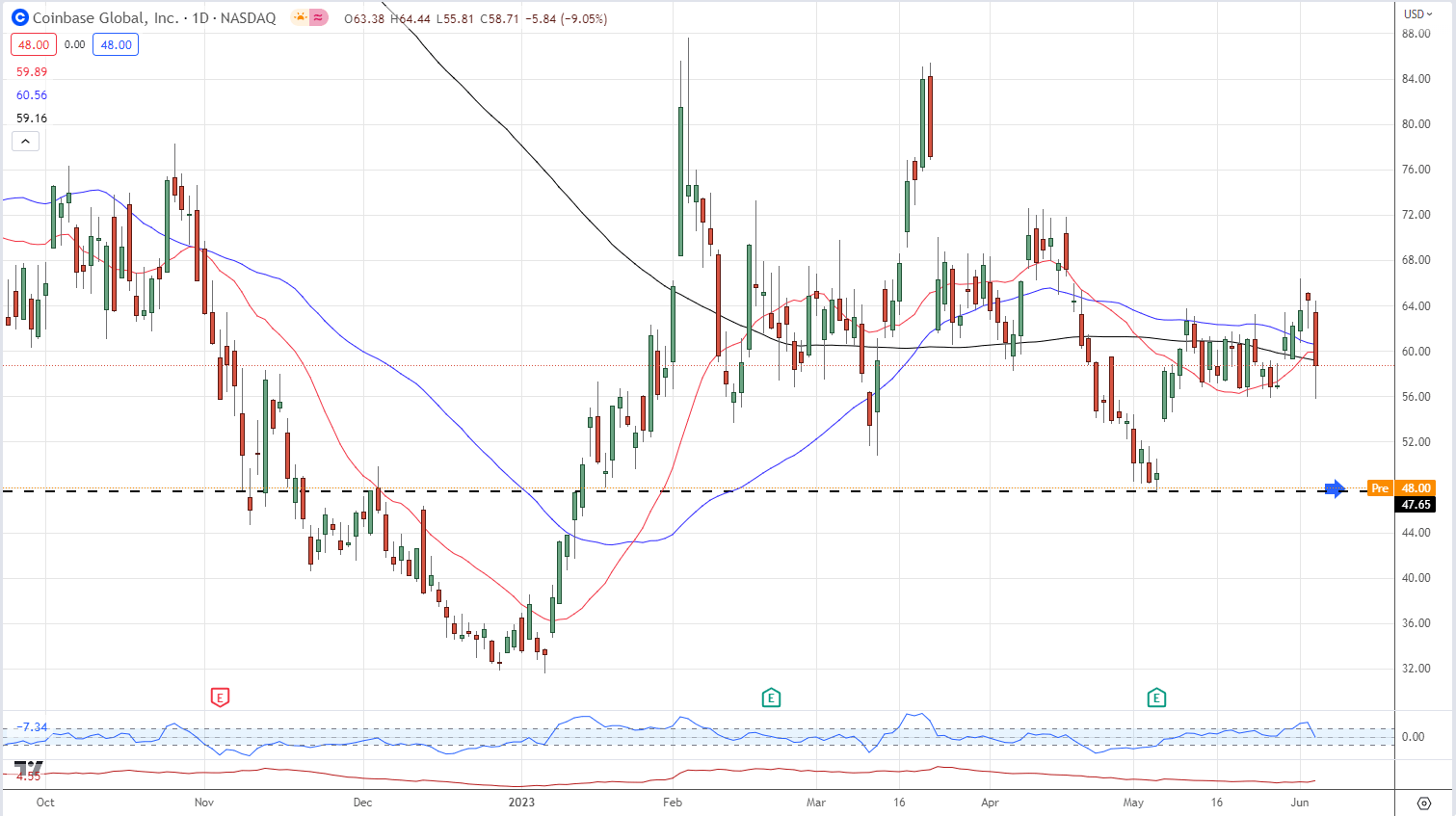
Task: Select the blue 60.56 moving average value
Action: (x=32, y=95)
